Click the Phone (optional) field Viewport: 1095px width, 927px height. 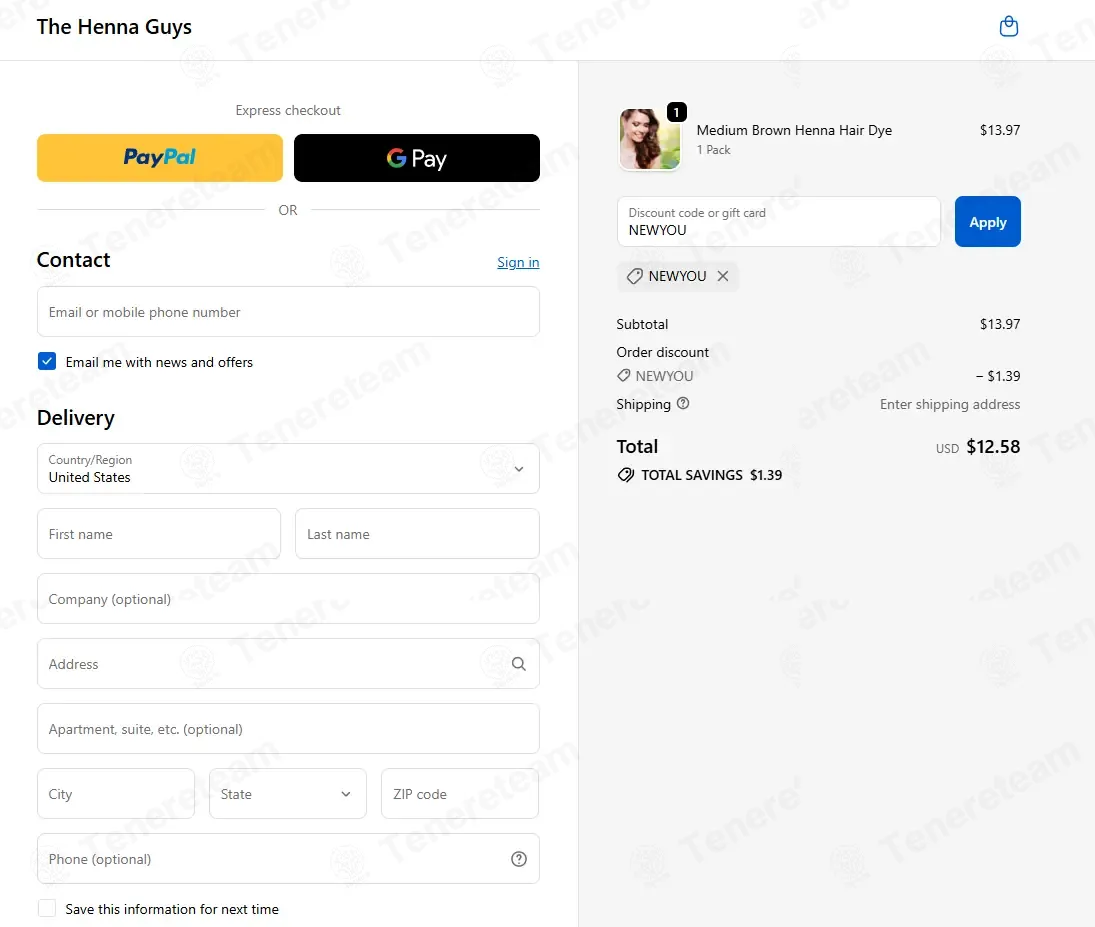coord(288,859)
